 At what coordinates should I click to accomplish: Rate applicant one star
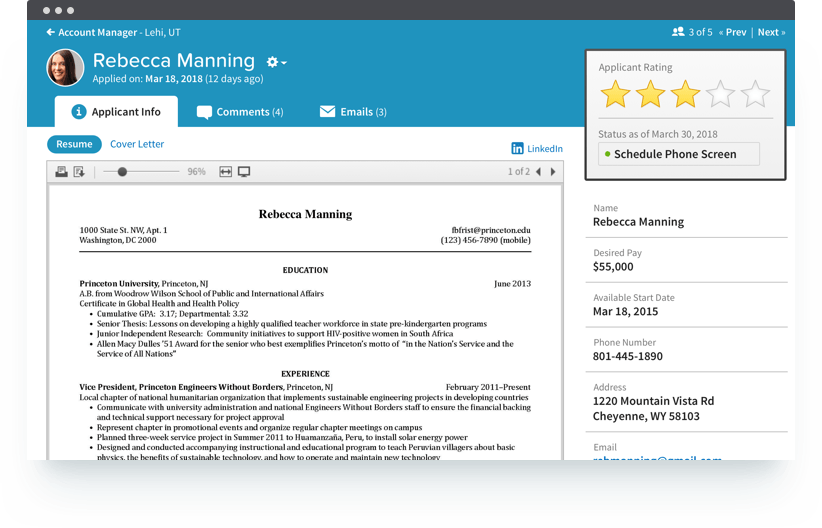(615, 94)
